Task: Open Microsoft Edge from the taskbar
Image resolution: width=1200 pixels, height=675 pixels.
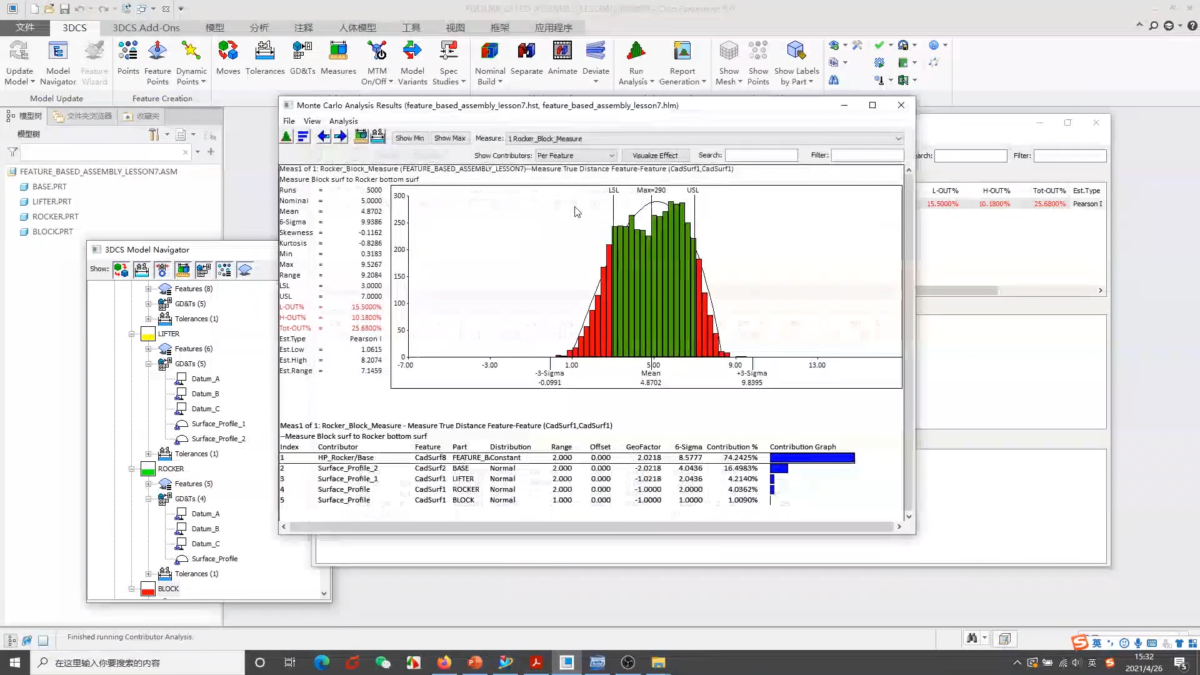Action: coord(322,662)
